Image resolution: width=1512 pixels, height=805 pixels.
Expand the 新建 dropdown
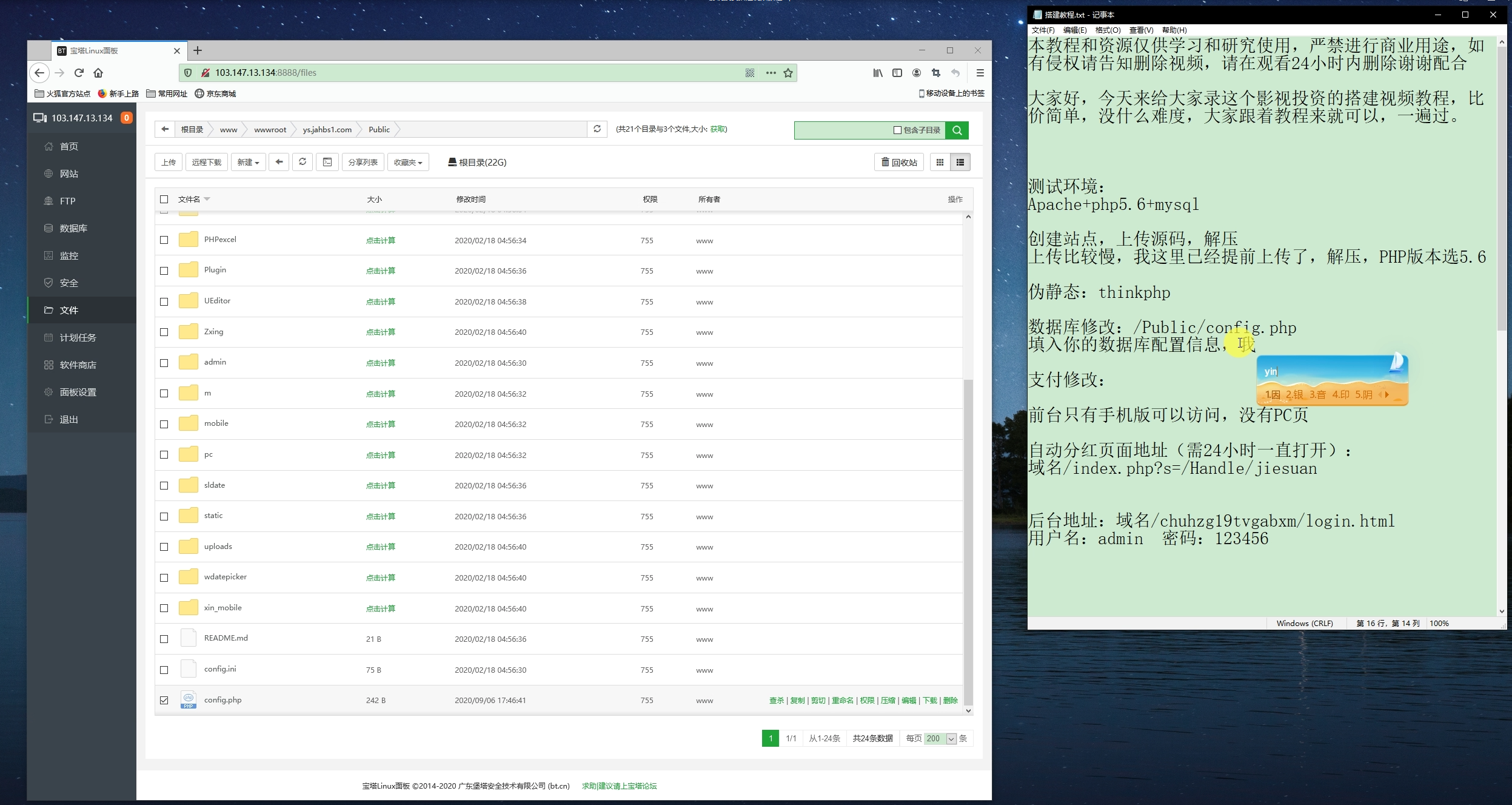(x=248, y=162)
